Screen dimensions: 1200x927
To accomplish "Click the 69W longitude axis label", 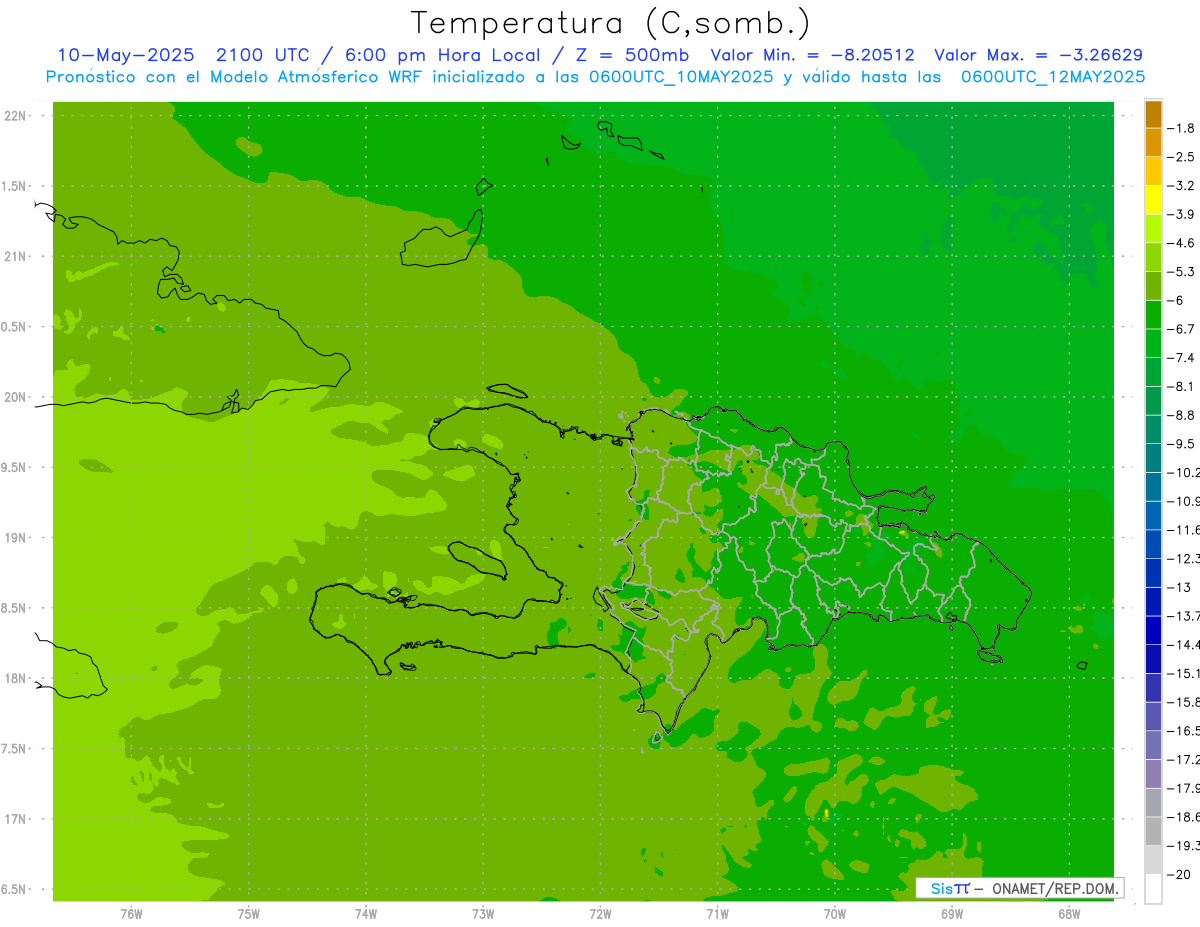I will click(952, 913).
